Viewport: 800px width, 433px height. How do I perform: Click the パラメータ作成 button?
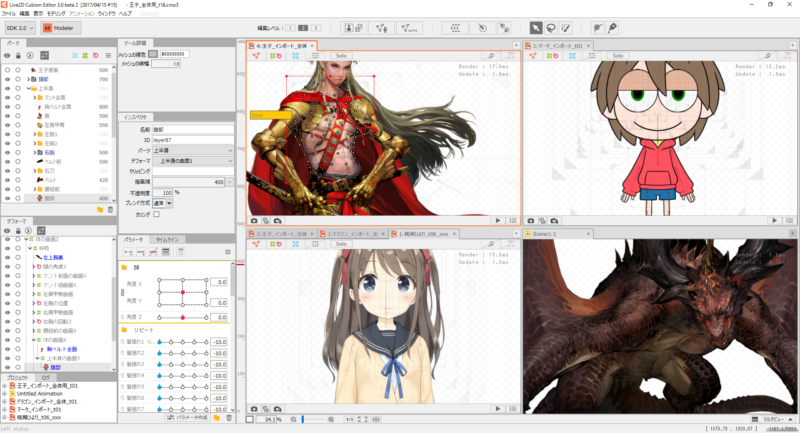click(187, 418)
